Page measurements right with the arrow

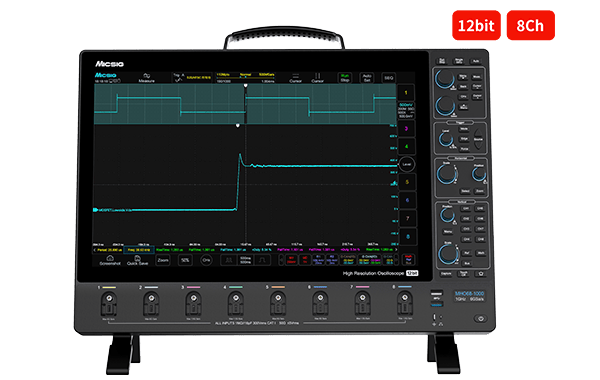pyautogui.click(x=396, y=250)
